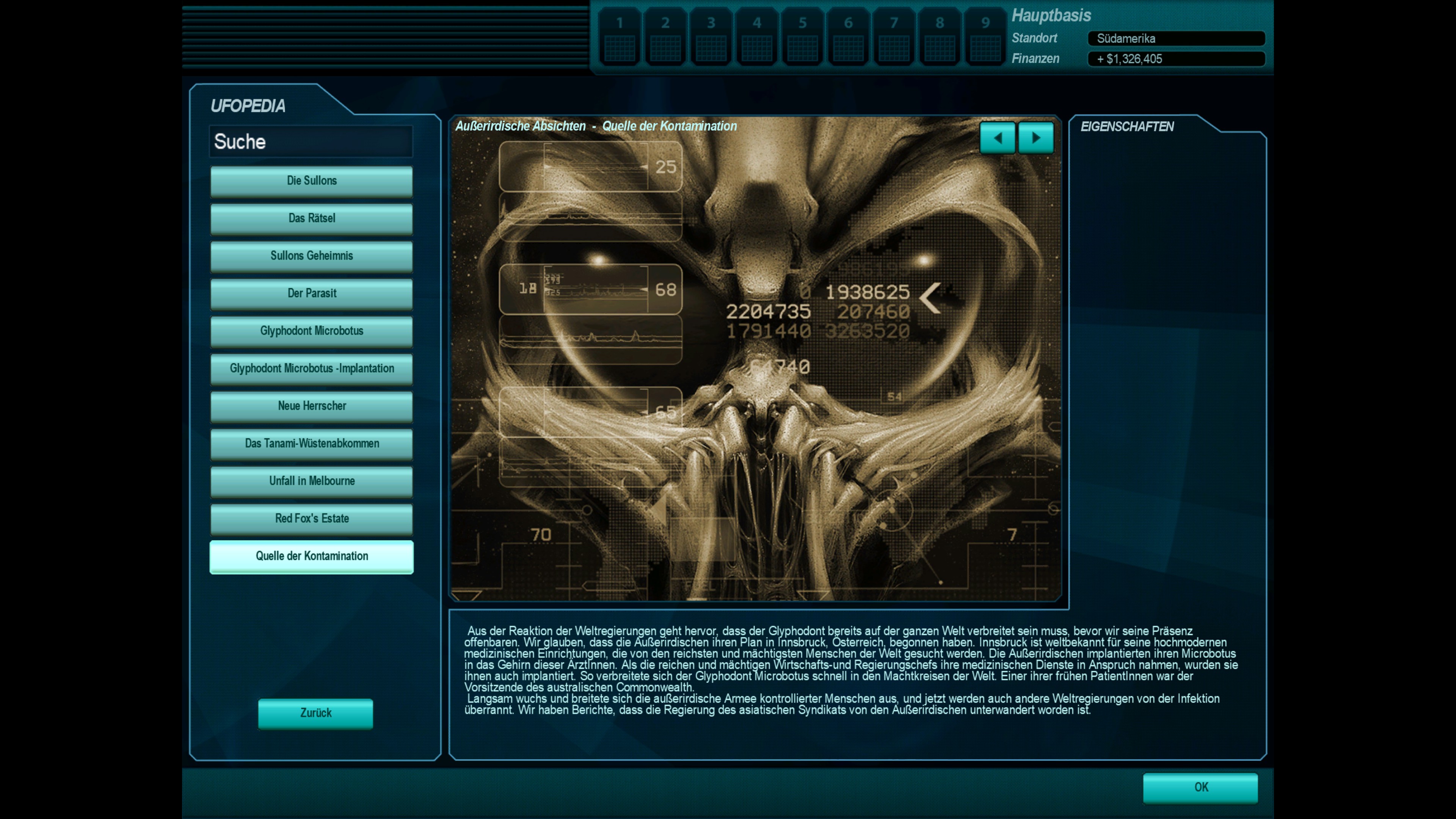Click the Suche search field

click(311, 142)
